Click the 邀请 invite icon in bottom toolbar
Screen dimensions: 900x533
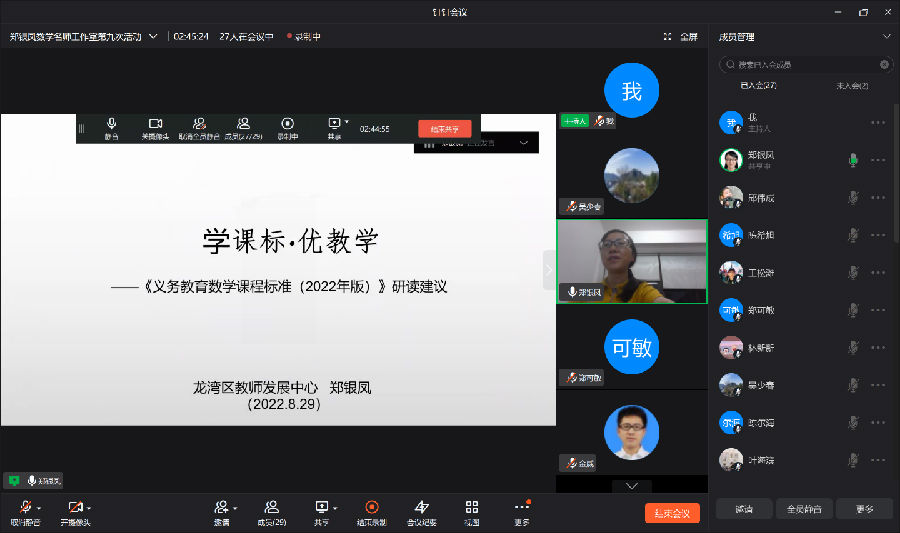tap(221, 508)
